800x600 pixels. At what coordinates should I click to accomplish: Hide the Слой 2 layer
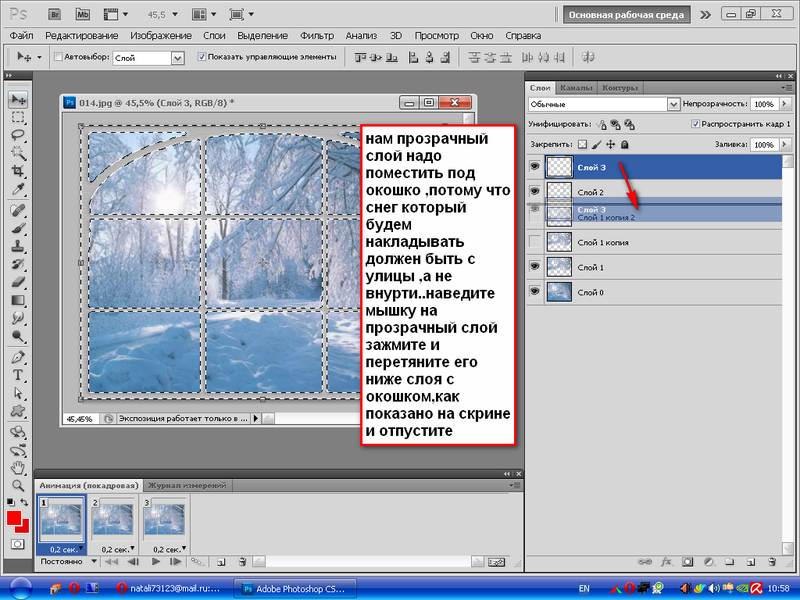535,191
